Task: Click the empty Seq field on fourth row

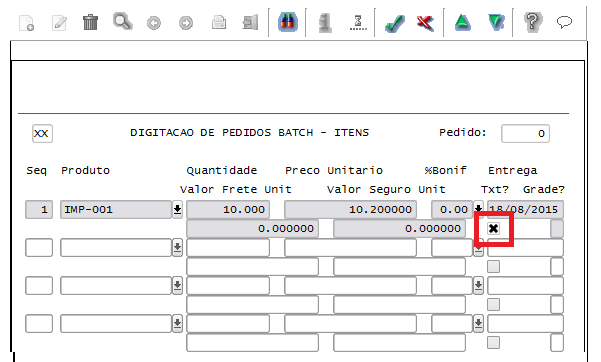Action: [x=39, y=324]
